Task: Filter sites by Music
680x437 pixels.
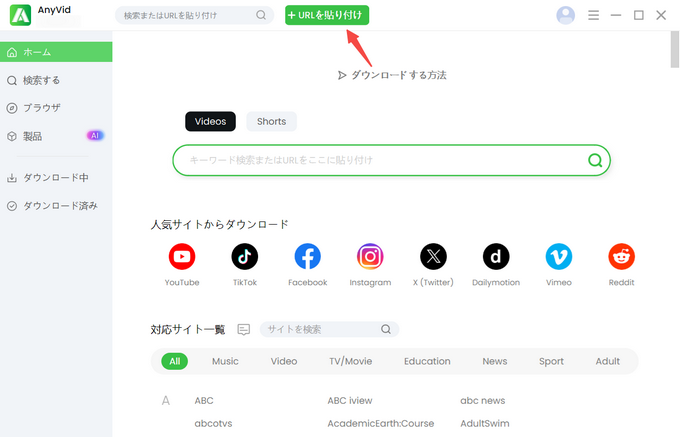Action: tap(225, 361)
